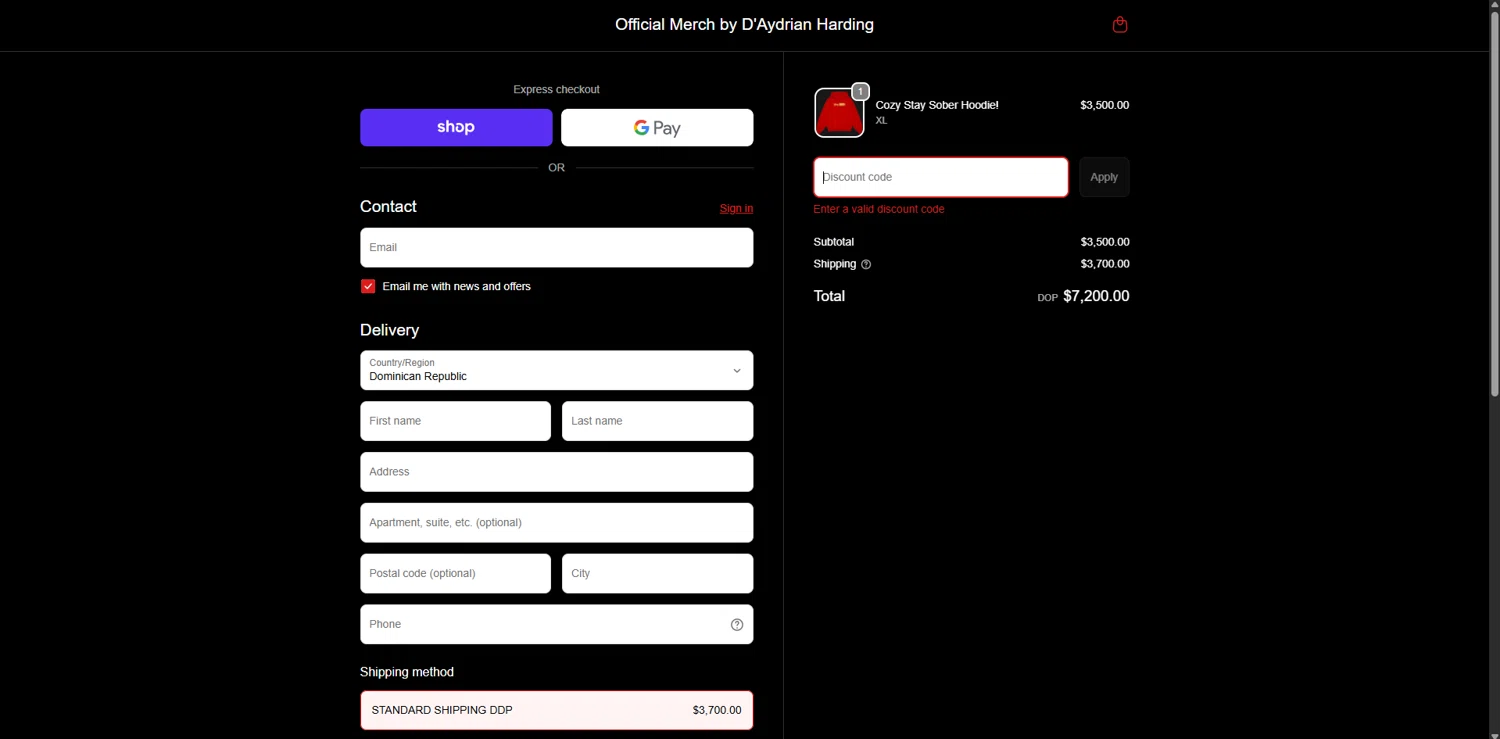Viewport: 1500px width, 739px height.
Task: Pay with Google Pay button
Action: 657,128
